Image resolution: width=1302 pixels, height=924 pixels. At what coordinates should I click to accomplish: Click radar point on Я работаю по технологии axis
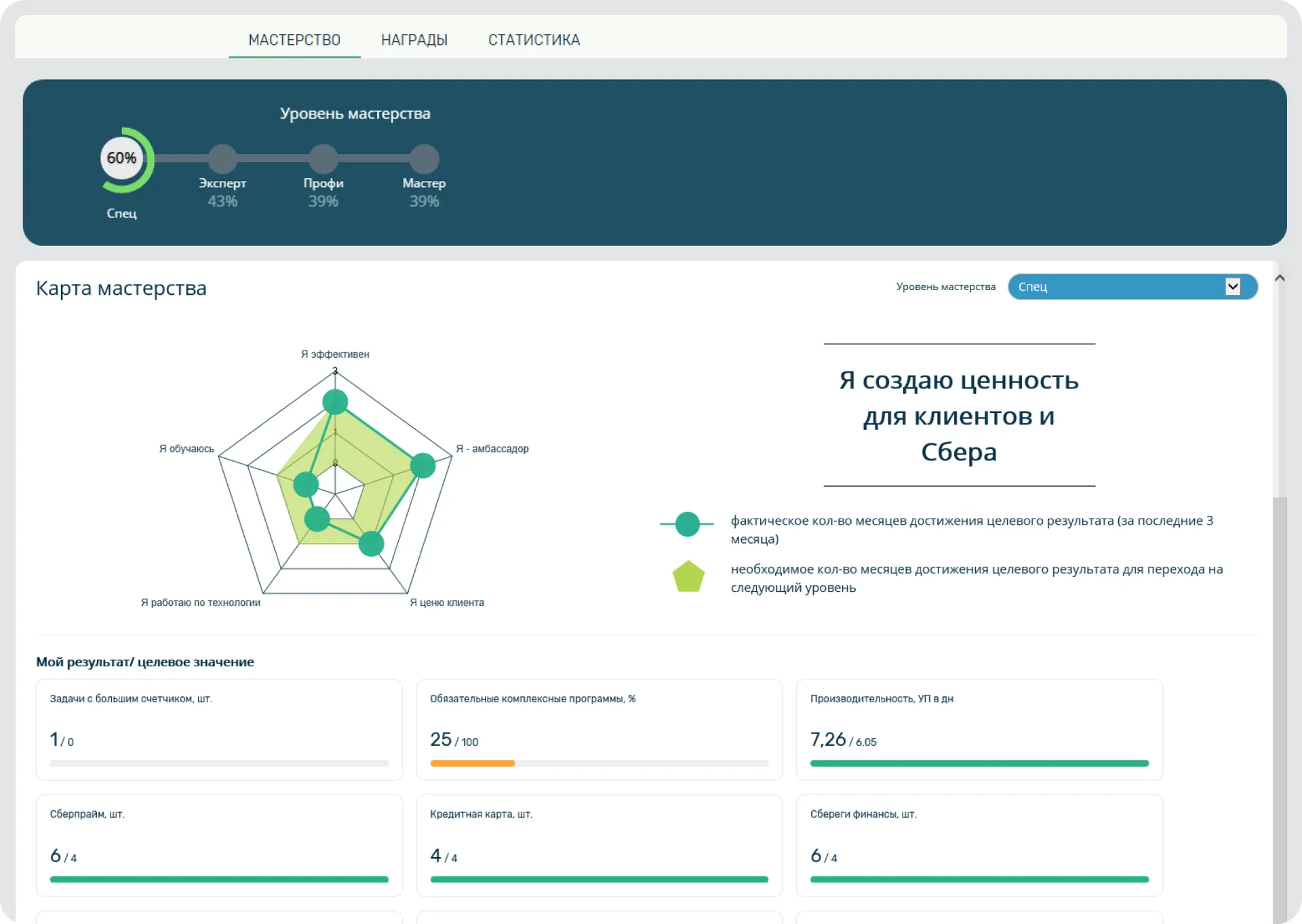tap(317, 519)
